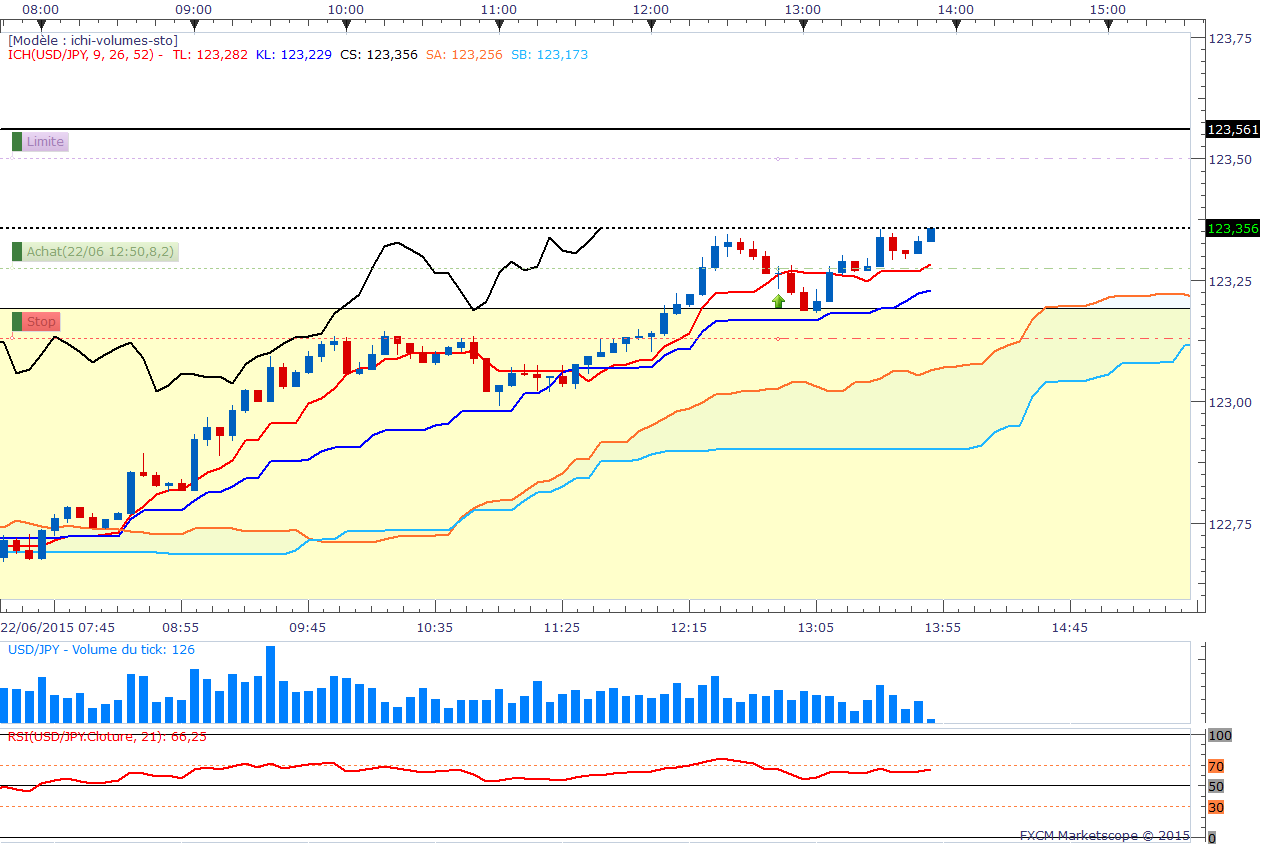Click the KL: 123,229 value

[x=293, y=55]
